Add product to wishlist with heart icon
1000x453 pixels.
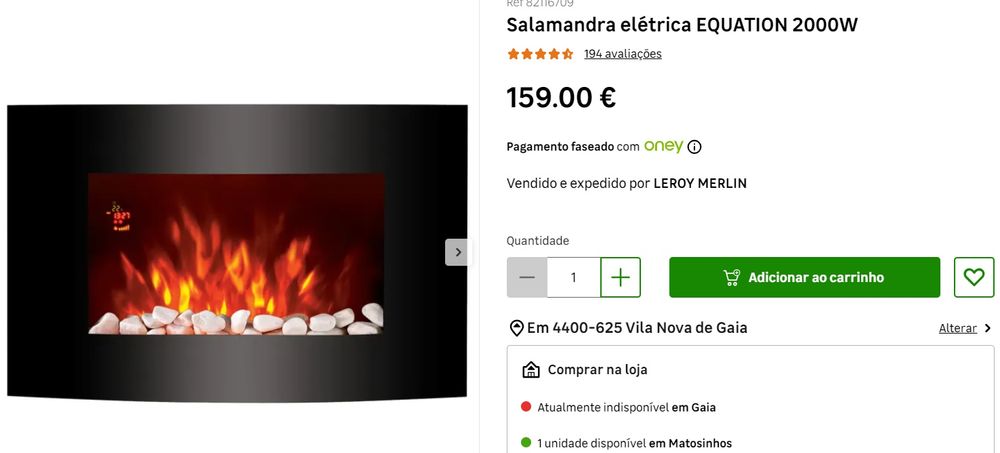(x=974, y=277)
